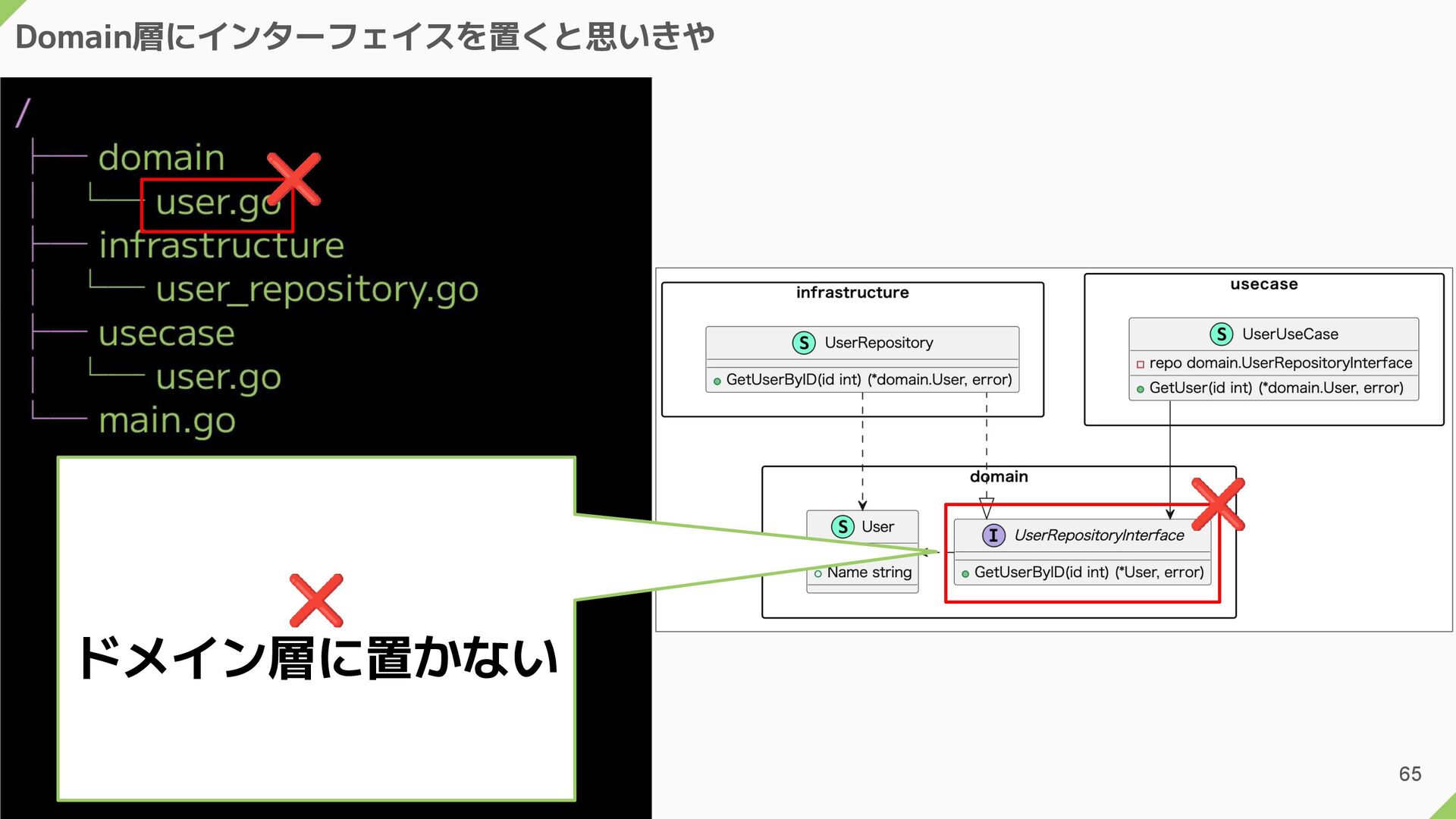Click the 'Name string' field
This screenshot has height=819, width=1456.
point(869,573)
